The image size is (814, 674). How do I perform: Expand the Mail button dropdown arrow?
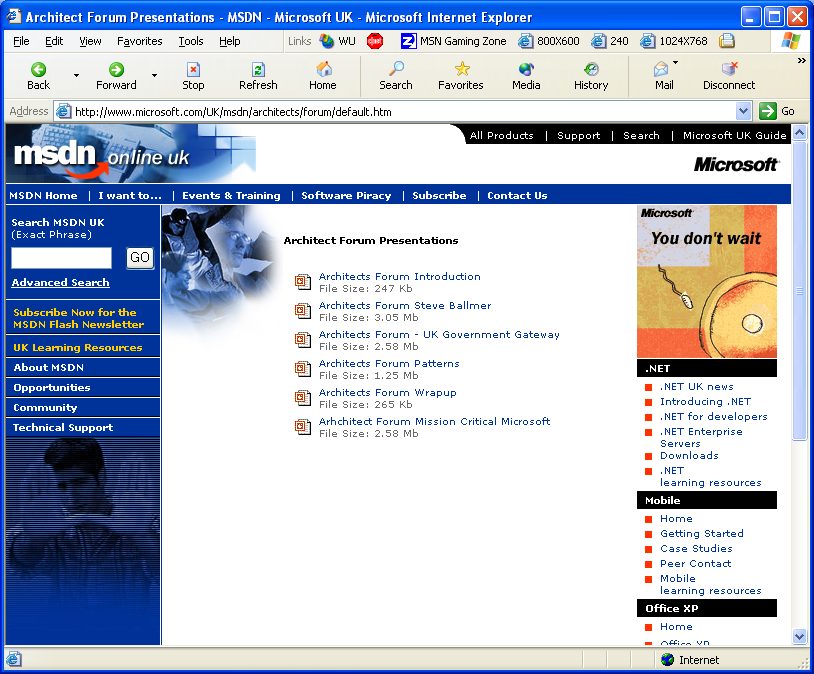click(x=676, y=63)
